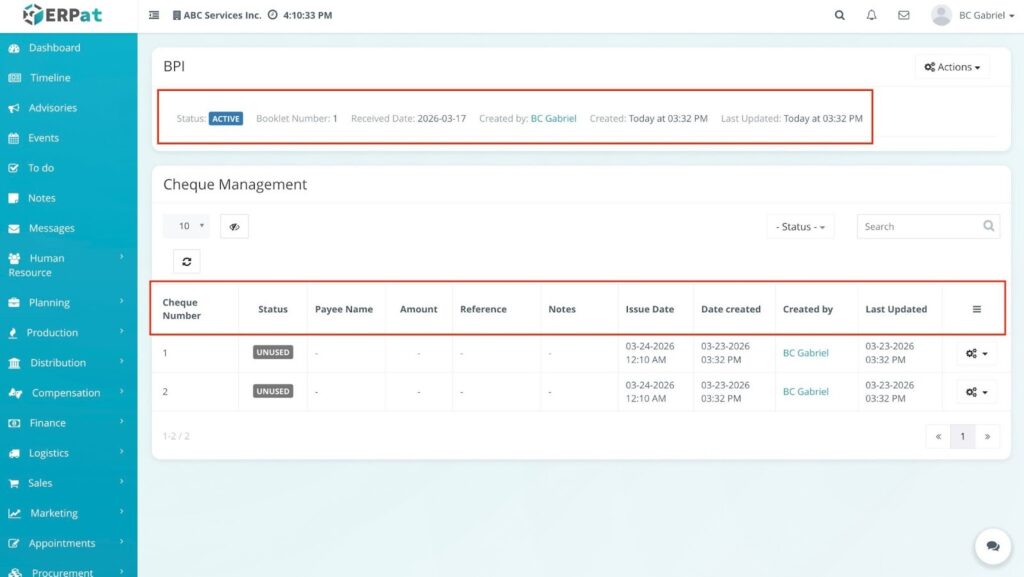Sort by the Cheque Number column header
This screenshot has height=577, width=1024.
182,309
